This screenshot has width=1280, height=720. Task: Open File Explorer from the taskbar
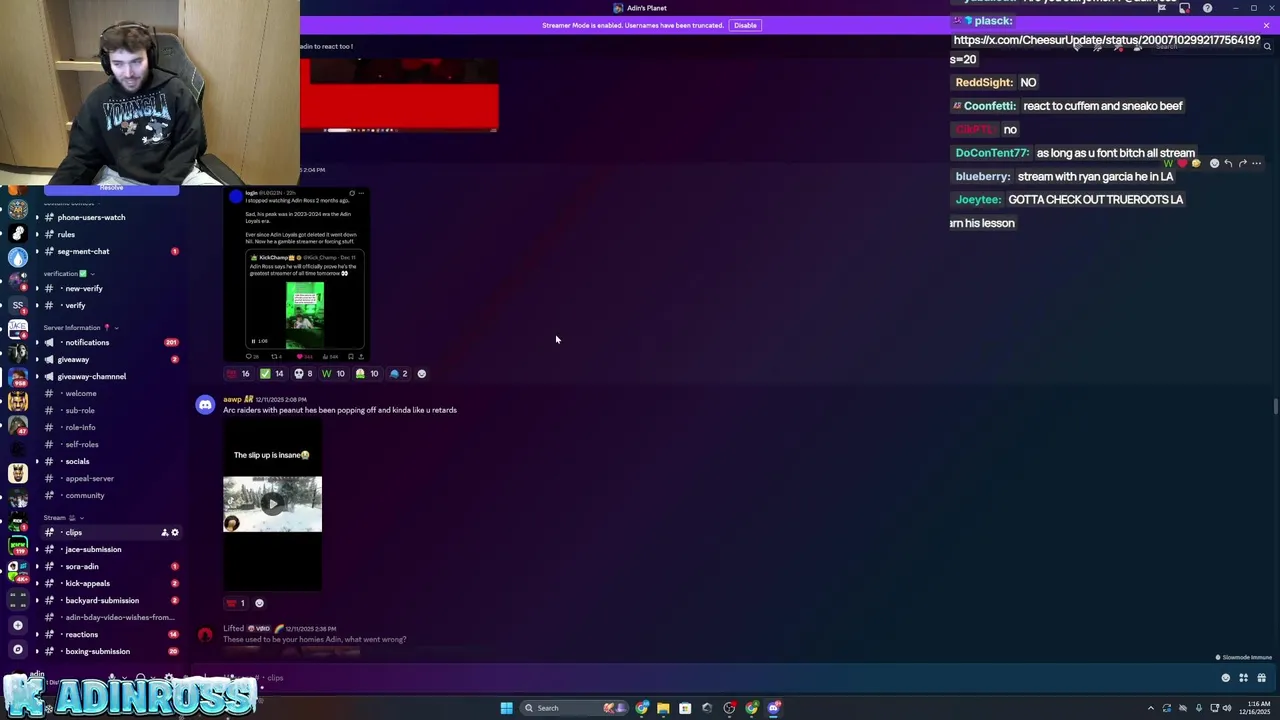(663, 708)
